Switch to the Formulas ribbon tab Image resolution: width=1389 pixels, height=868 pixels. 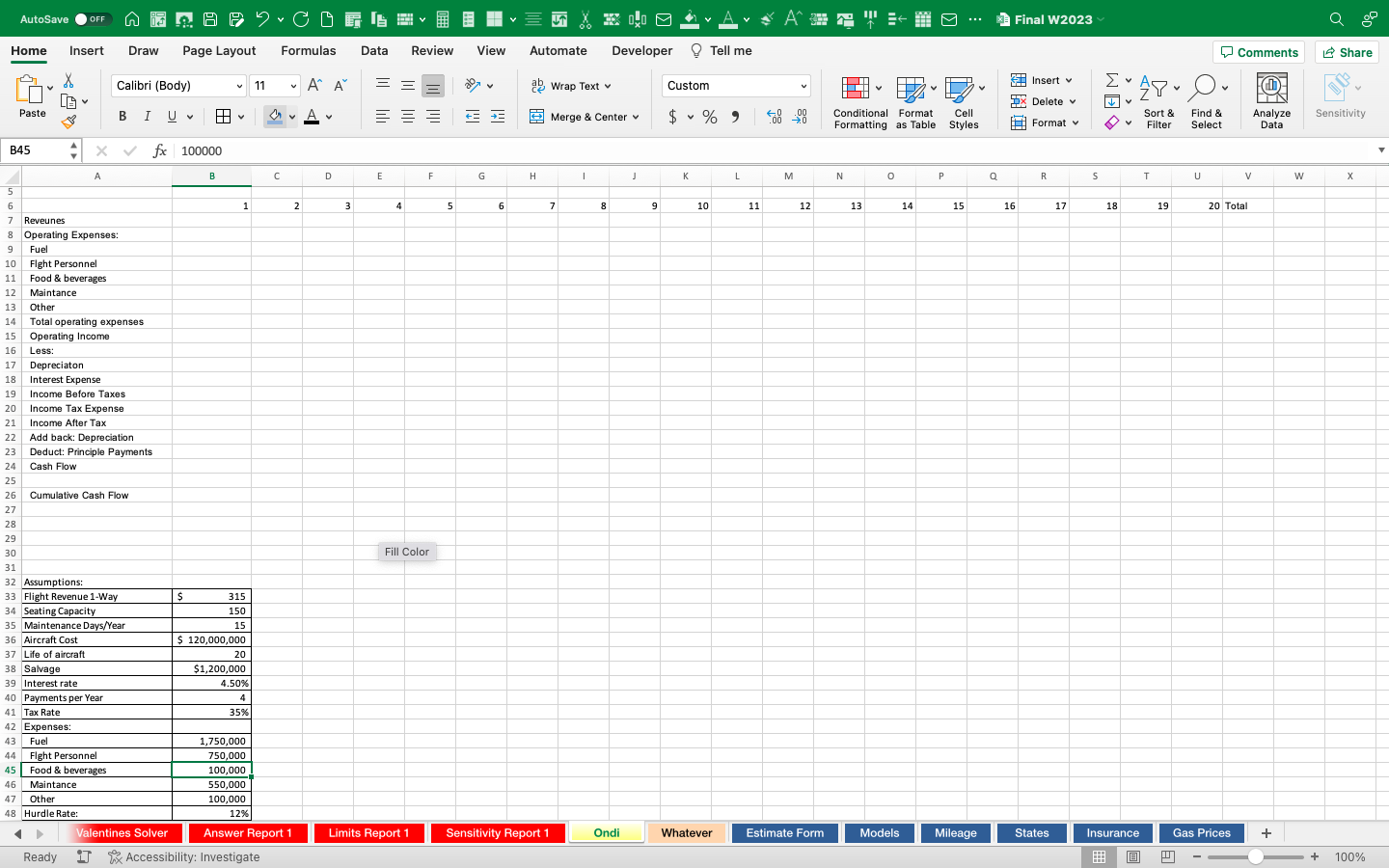click(309, 51)
